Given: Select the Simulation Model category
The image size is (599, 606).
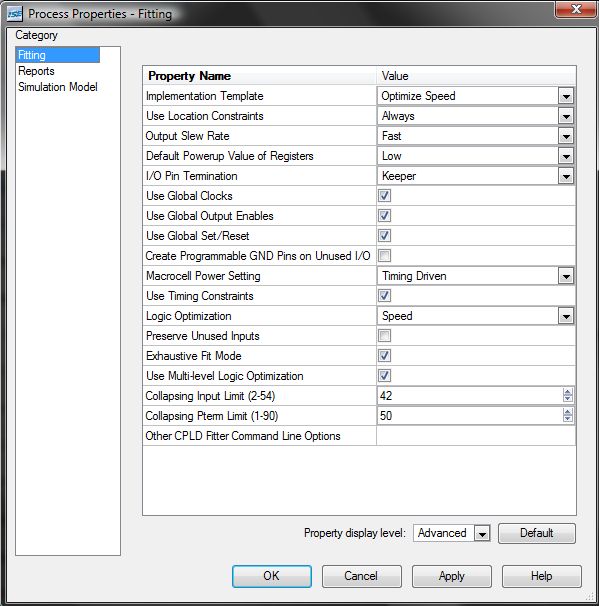Looking at the screenshot, I should click(x=58, y=87).
